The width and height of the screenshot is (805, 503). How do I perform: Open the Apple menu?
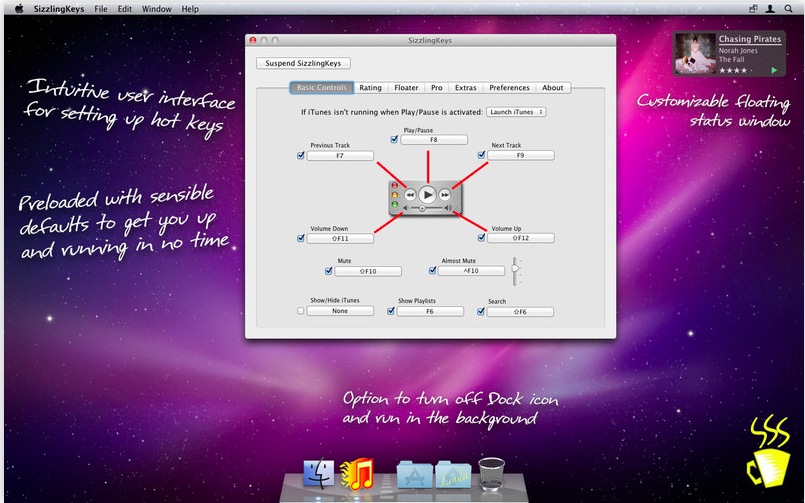click(x=19, y=9)
